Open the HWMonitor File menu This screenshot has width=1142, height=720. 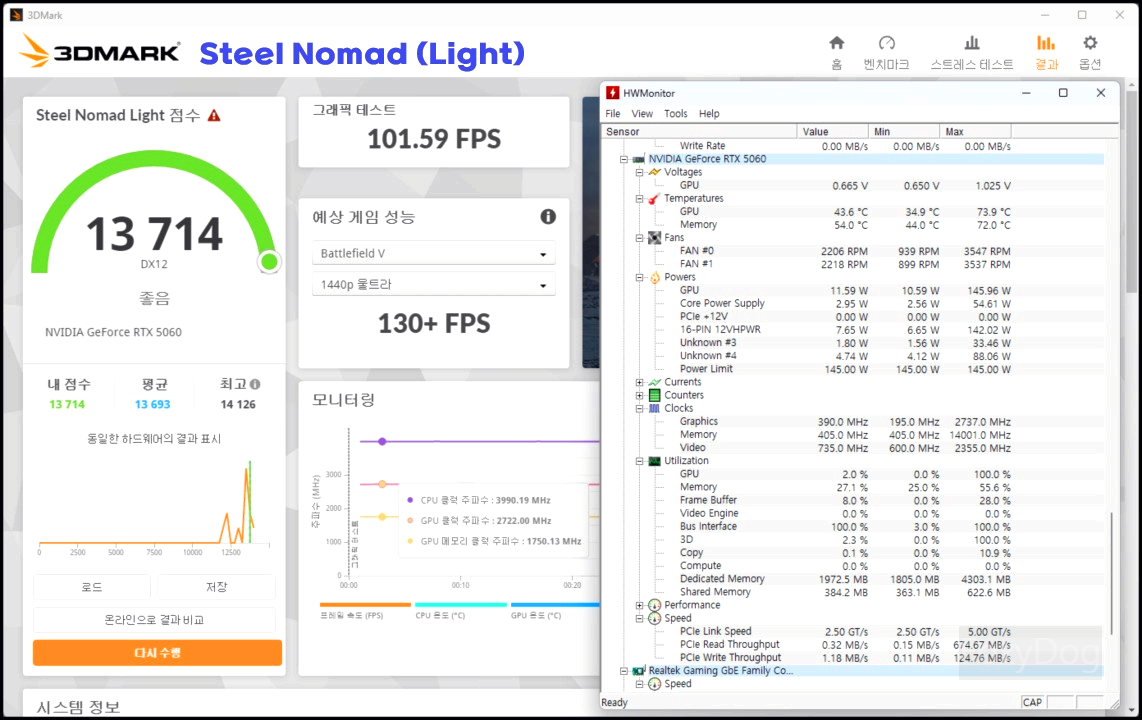613,114
